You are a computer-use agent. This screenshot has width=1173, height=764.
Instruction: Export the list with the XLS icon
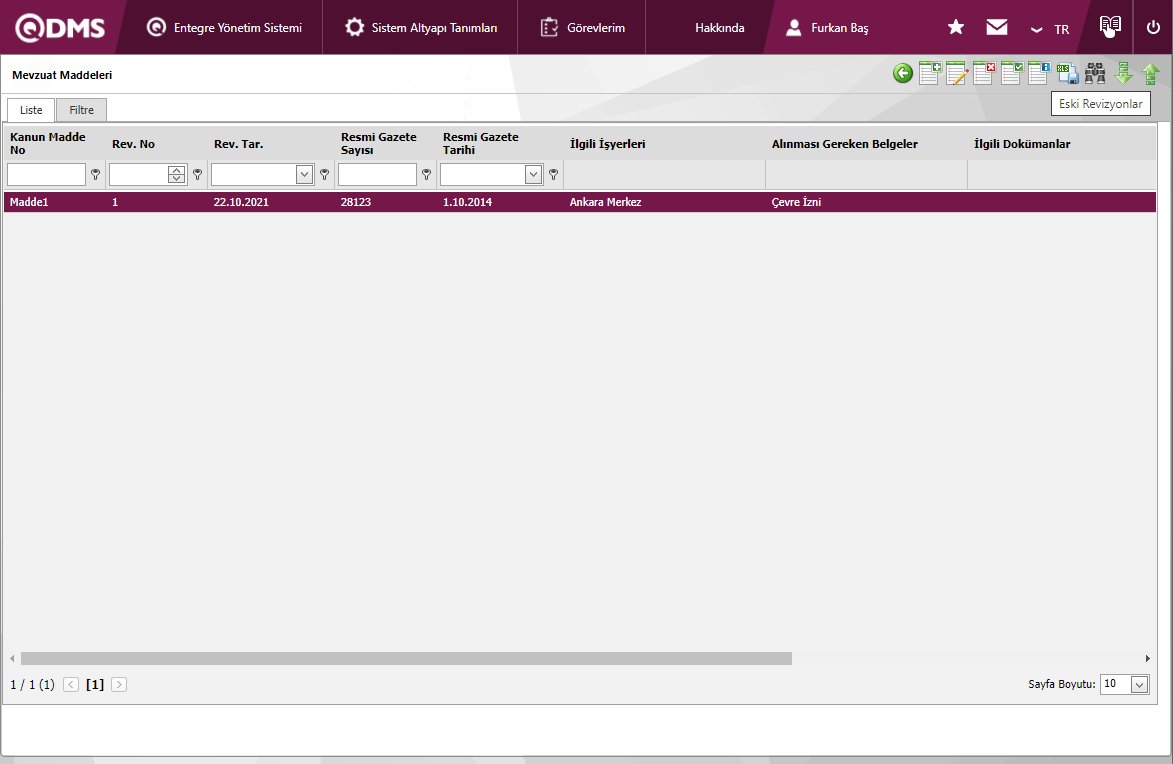tap(1068, 73)
